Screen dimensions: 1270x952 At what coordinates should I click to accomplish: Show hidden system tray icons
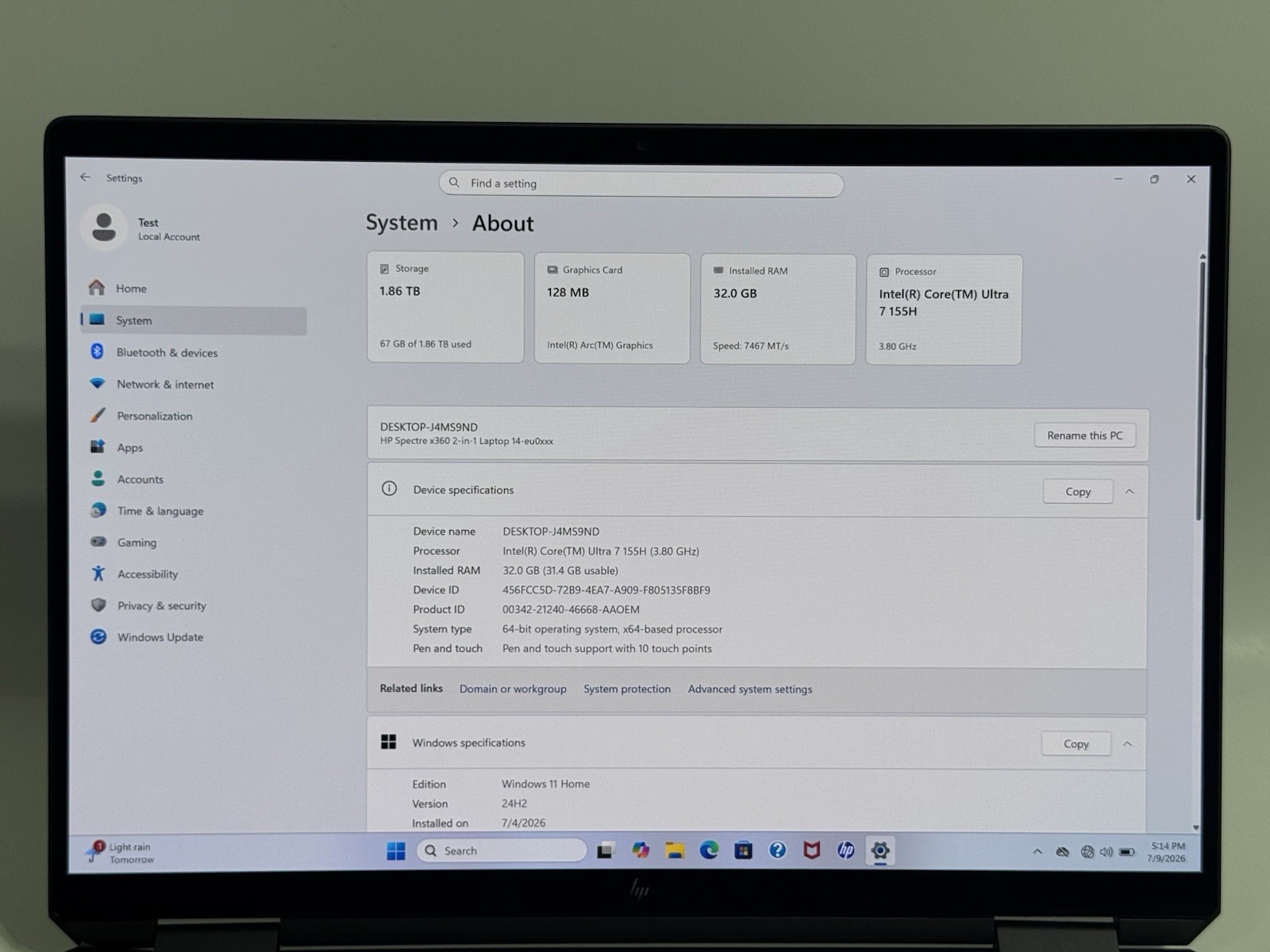coord(1037,851)
